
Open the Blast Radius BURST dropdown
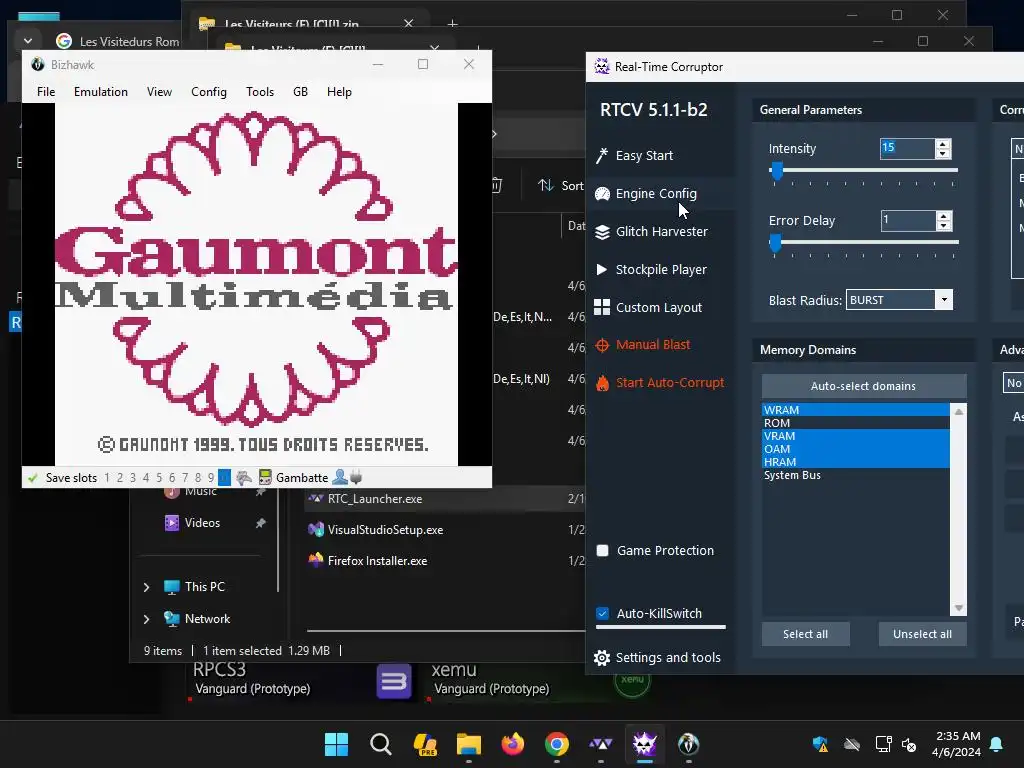click(944, 300)
